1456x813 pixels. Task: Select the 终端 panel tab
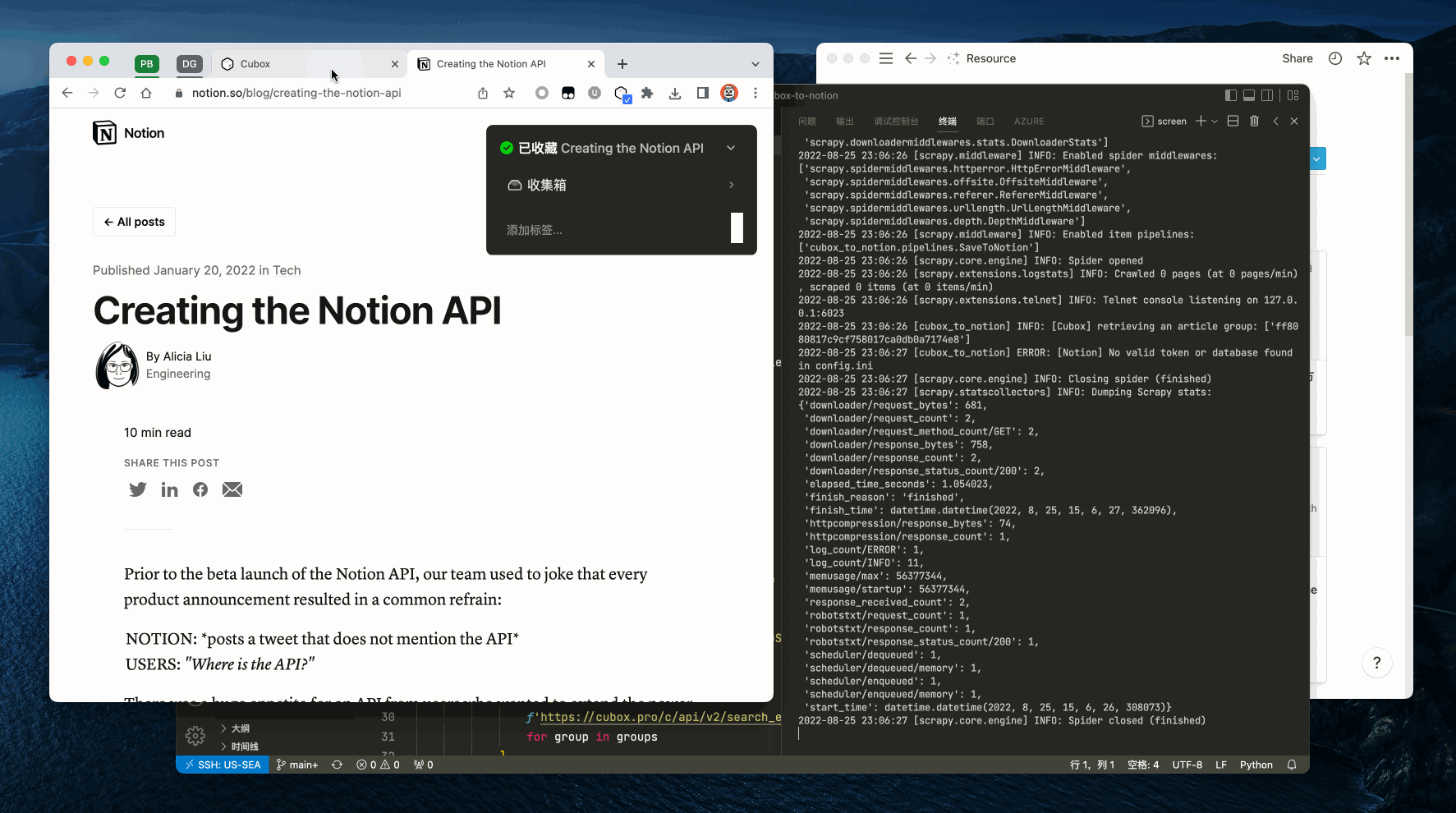click(948, 122)
